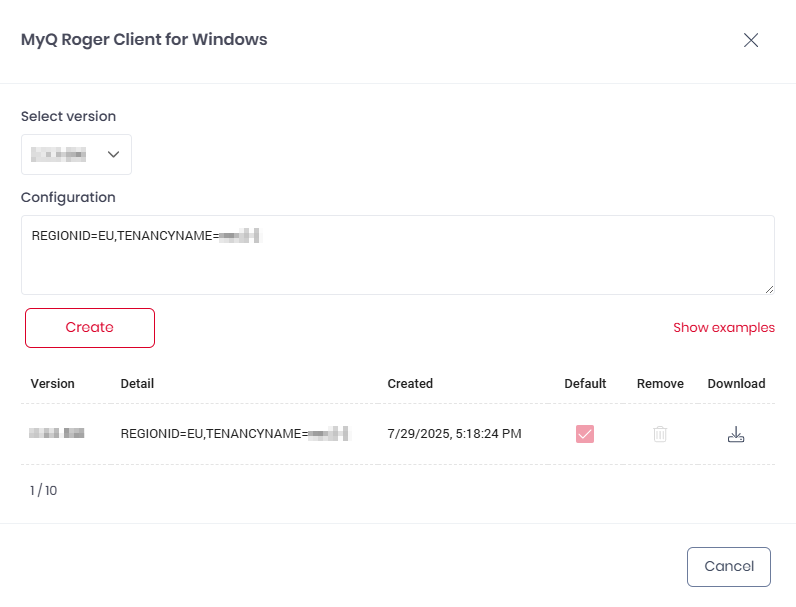Click the Detail column header
This screenshot has height=607, width=796.
pyautogui.click(x=137, y=384)
